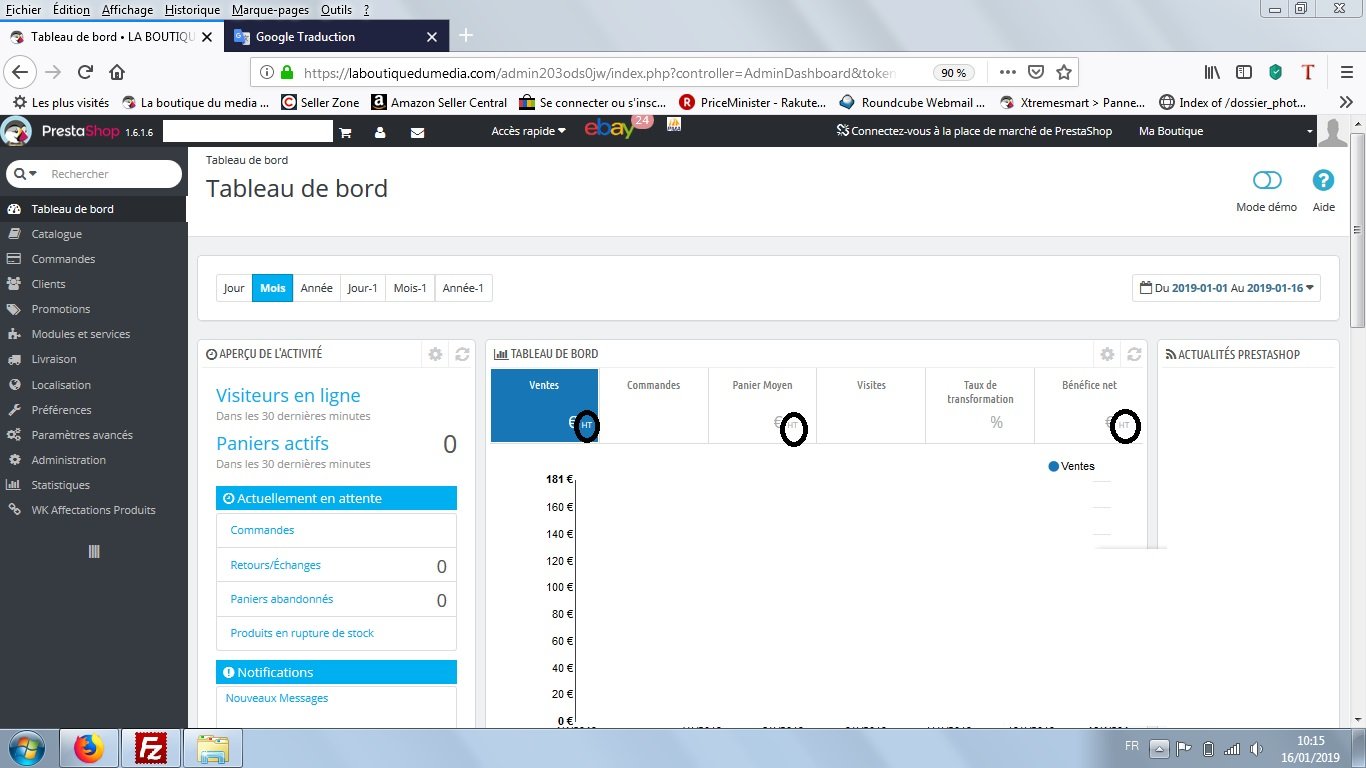Screen dimensions: 1366x768
Task: Reload the current page
Action: coord(86,72)
